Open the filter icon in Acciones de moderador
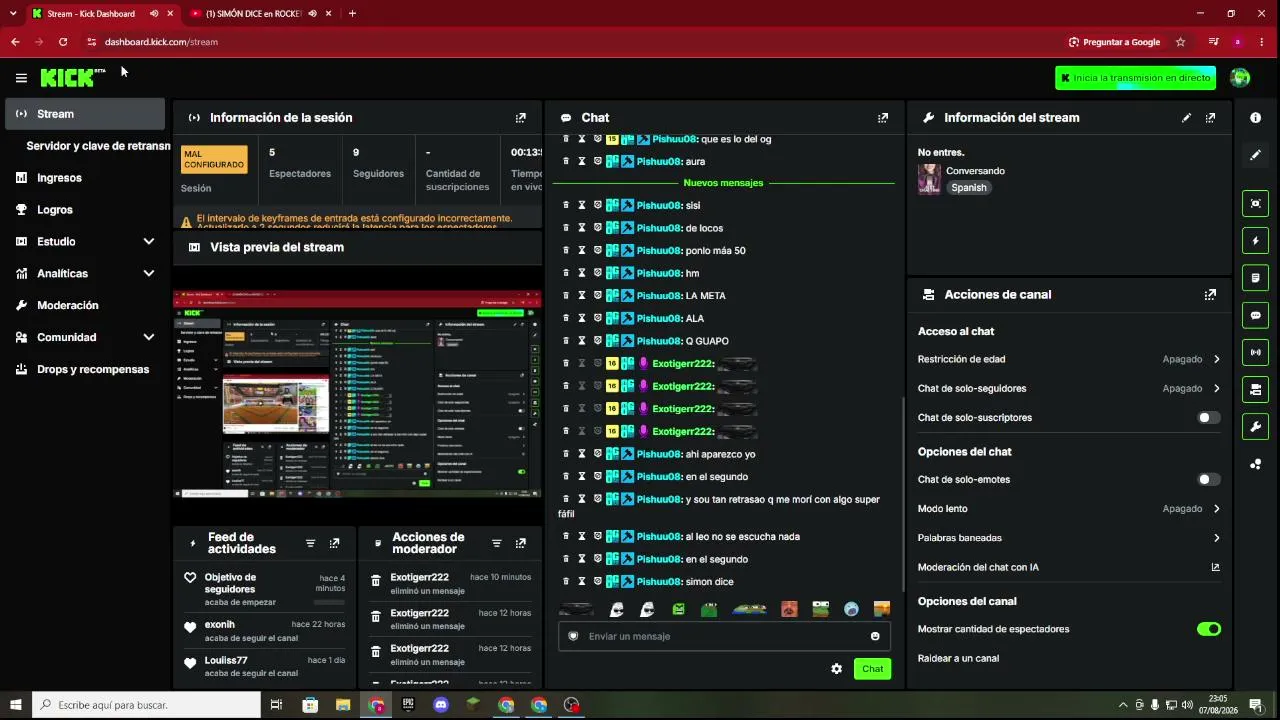Viewport: 1280px width, 720px height. click(x=496, y=543)
